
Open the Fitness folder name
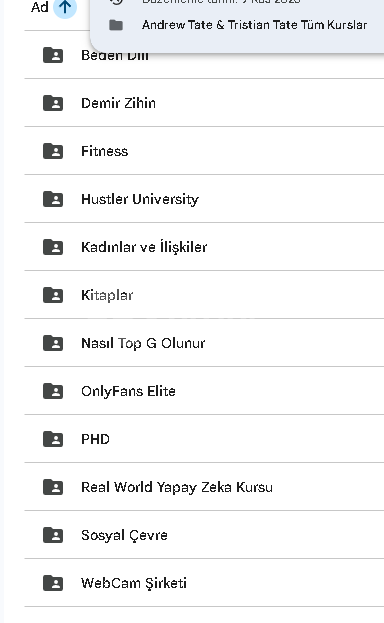(105, 151)
